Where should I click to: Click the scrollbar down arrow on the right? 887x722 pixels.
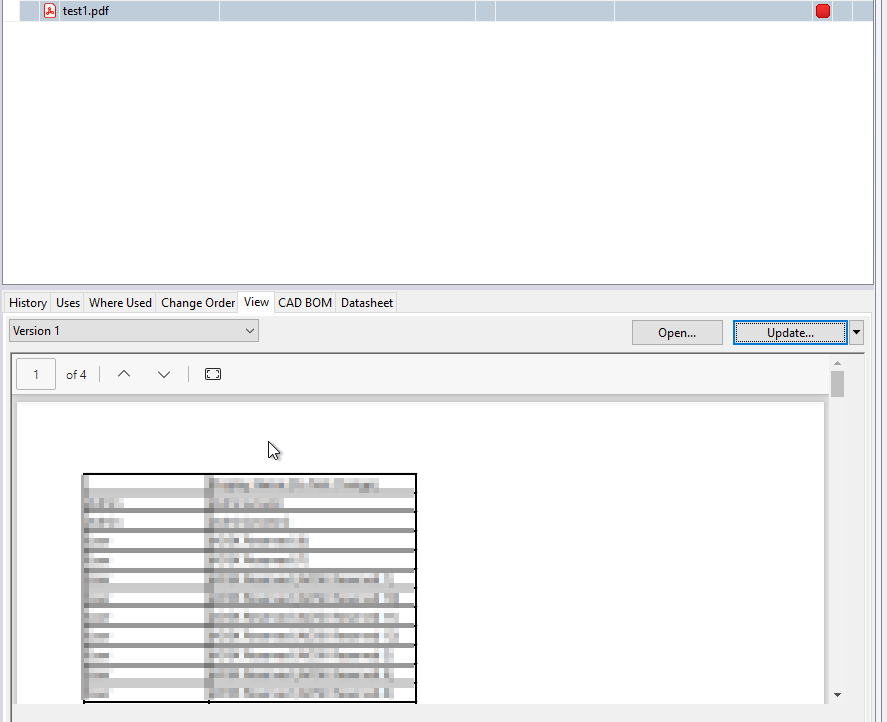point(838,693)
